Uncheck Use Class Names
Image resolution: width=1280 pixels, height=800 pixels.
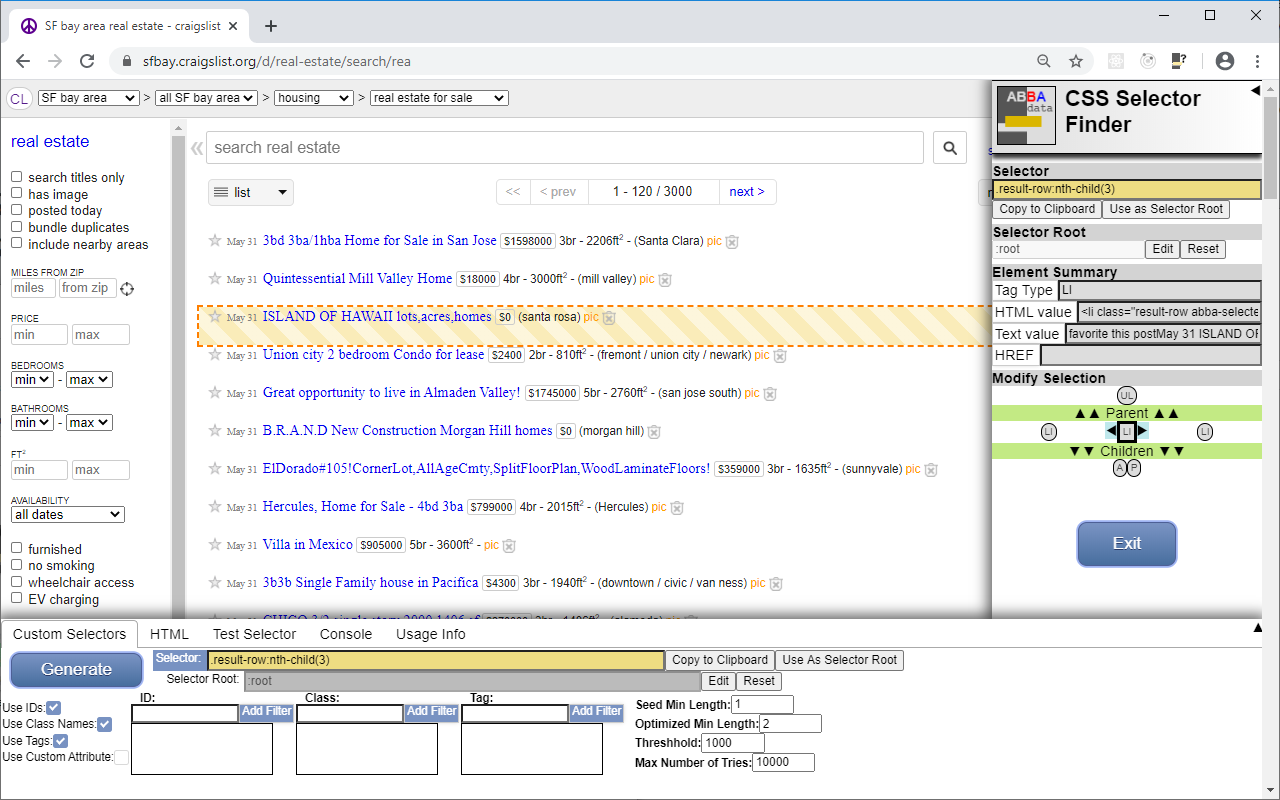[x=104, y=724]
